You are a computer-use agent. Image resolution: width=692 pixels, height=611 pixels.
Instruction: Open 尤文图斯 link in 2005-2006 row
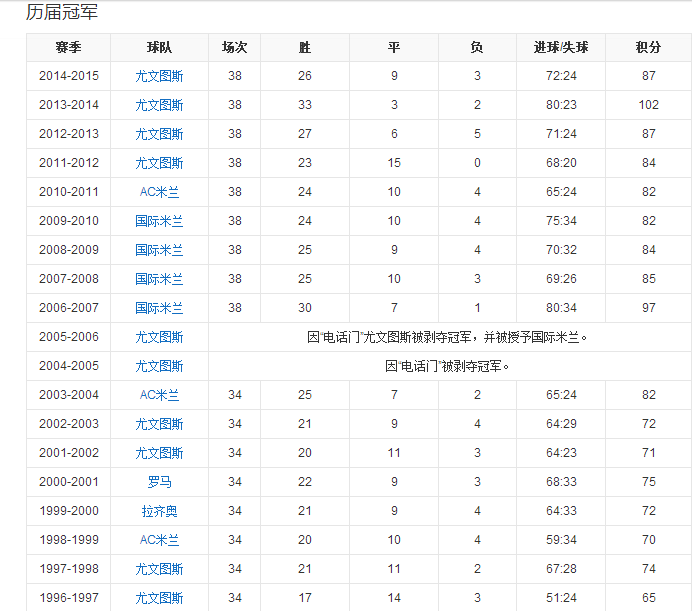(x=159, y=337)
